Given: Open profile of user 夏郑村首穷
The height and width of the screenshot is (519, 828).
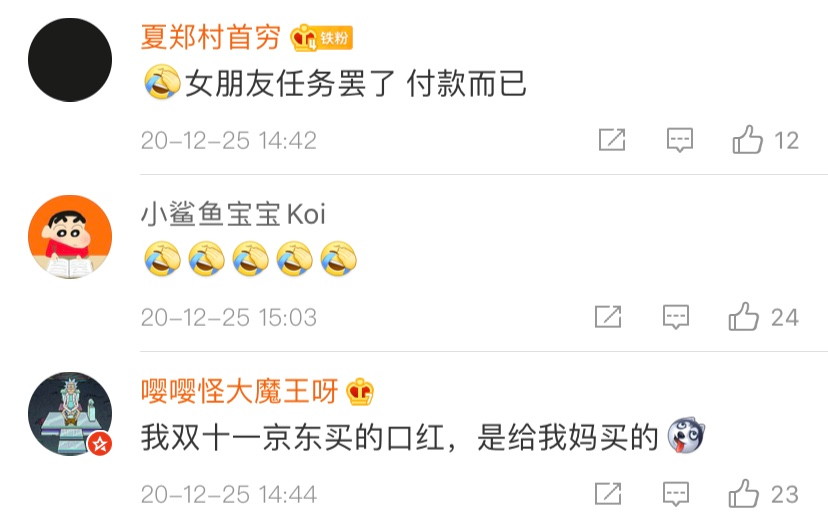Looking at the screenshot, I should coord(210,37).
